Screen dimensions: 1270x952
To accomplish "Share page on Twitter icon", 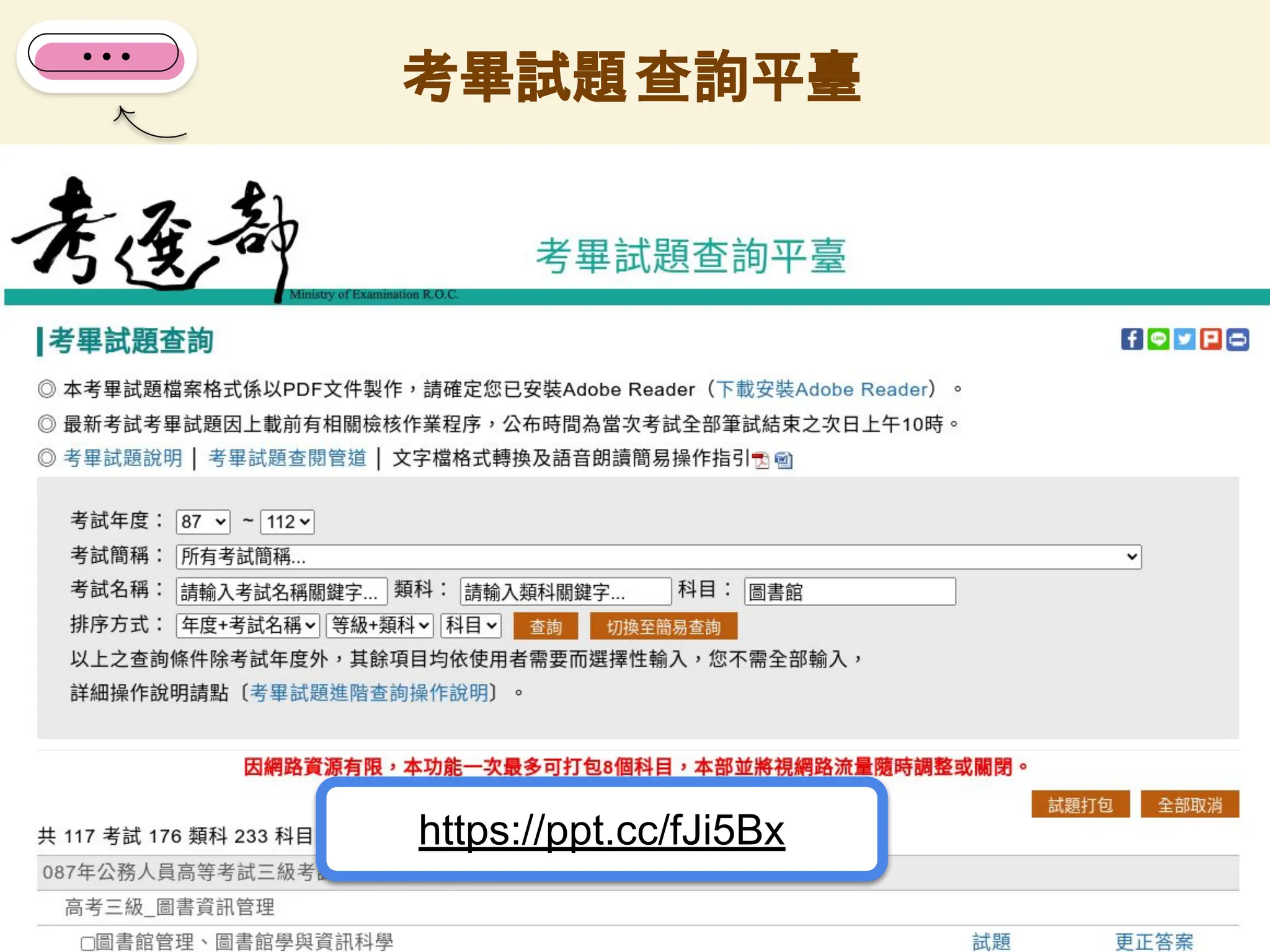I will [x=1184, y=340].
